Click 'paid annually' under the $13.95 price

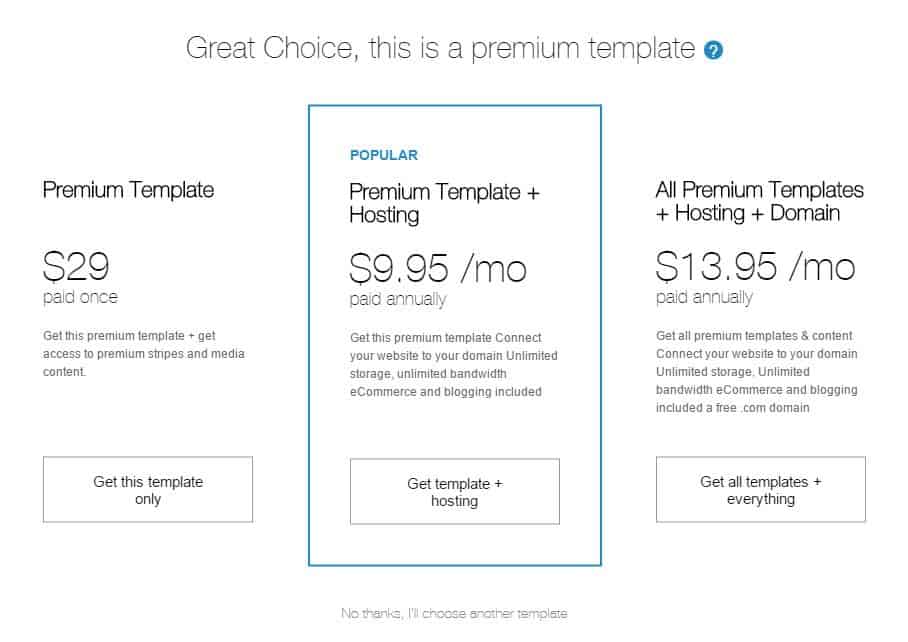pos(704,297)
